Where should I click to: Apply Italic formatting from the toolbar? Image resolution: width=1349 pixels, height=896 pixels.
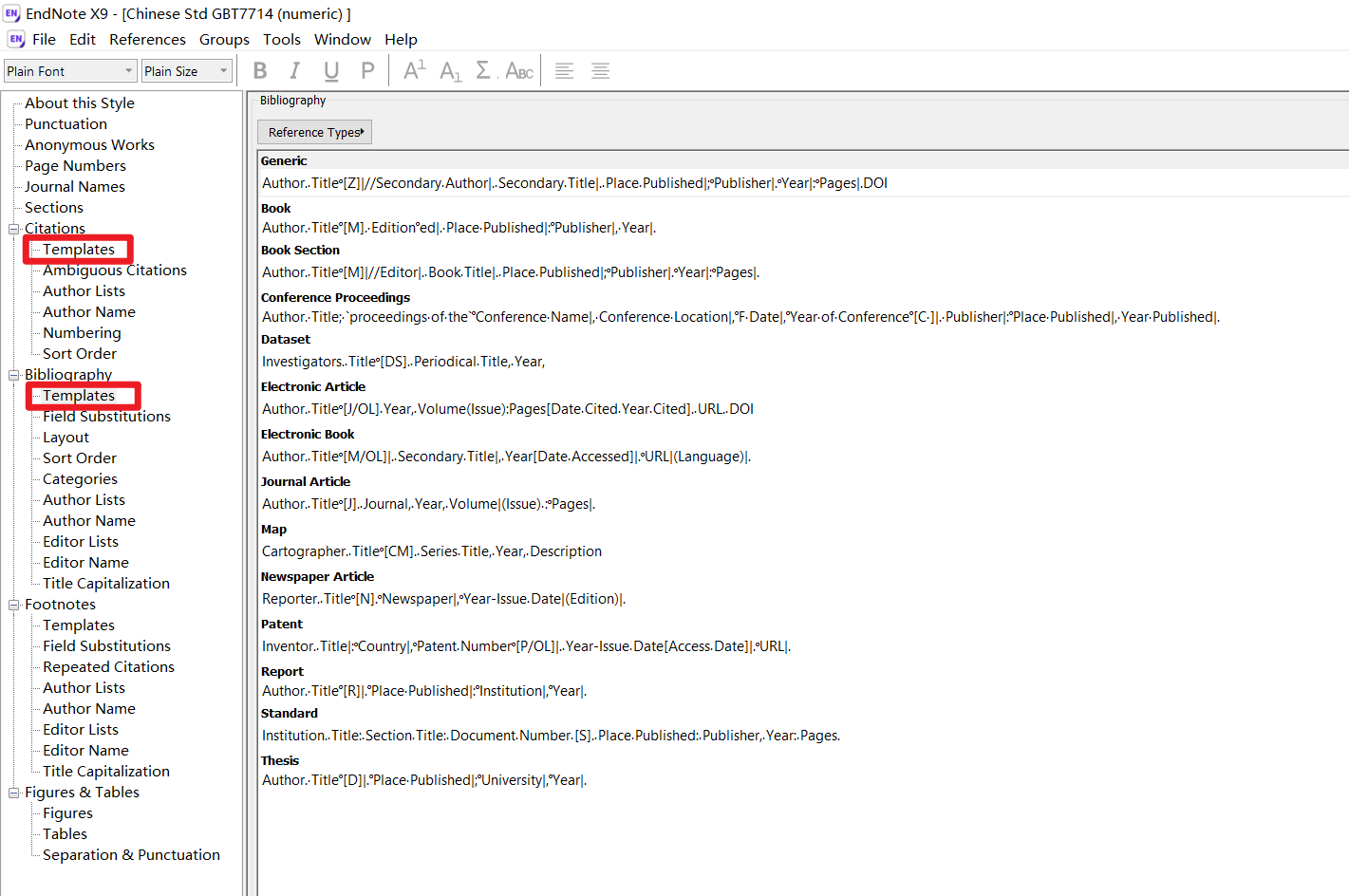pos(295,71)
